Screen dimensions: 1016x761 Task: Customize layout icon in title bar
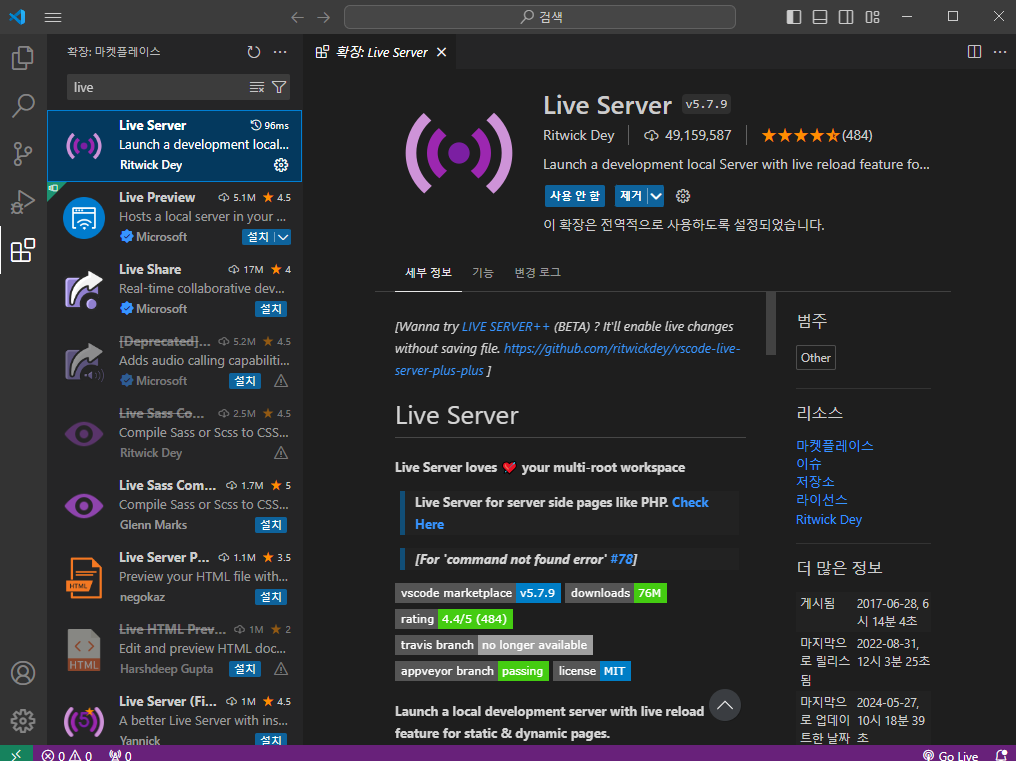coord(873,17)
